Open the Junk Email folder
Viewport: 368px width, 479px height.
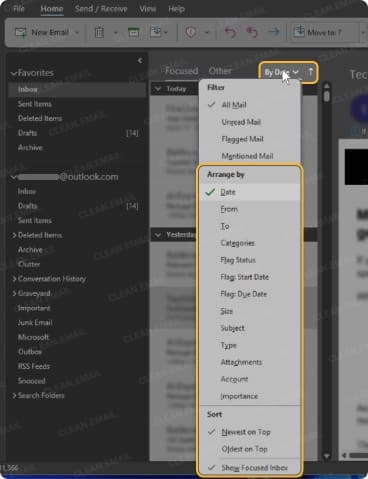35,323
